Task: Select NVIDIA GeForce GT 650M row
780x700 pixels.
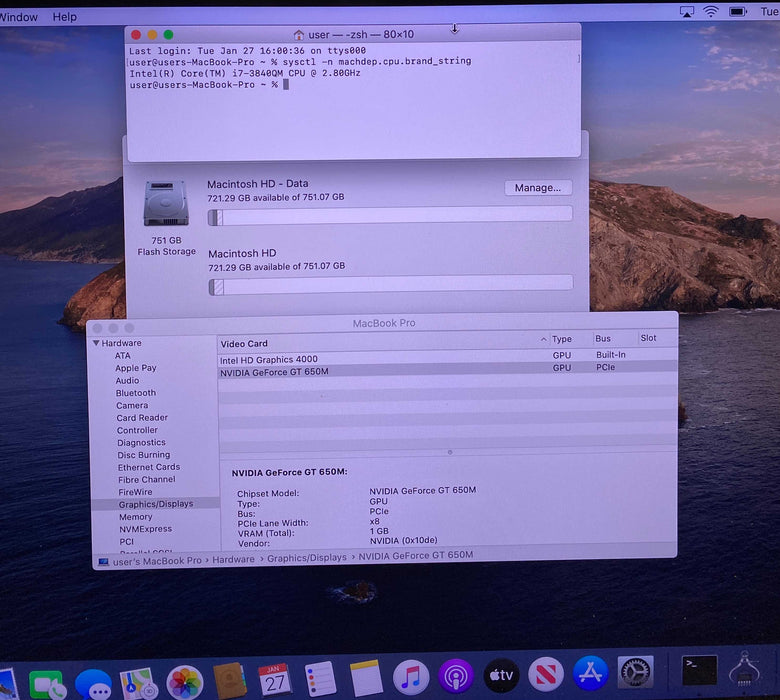Action: tap(447, 370)
